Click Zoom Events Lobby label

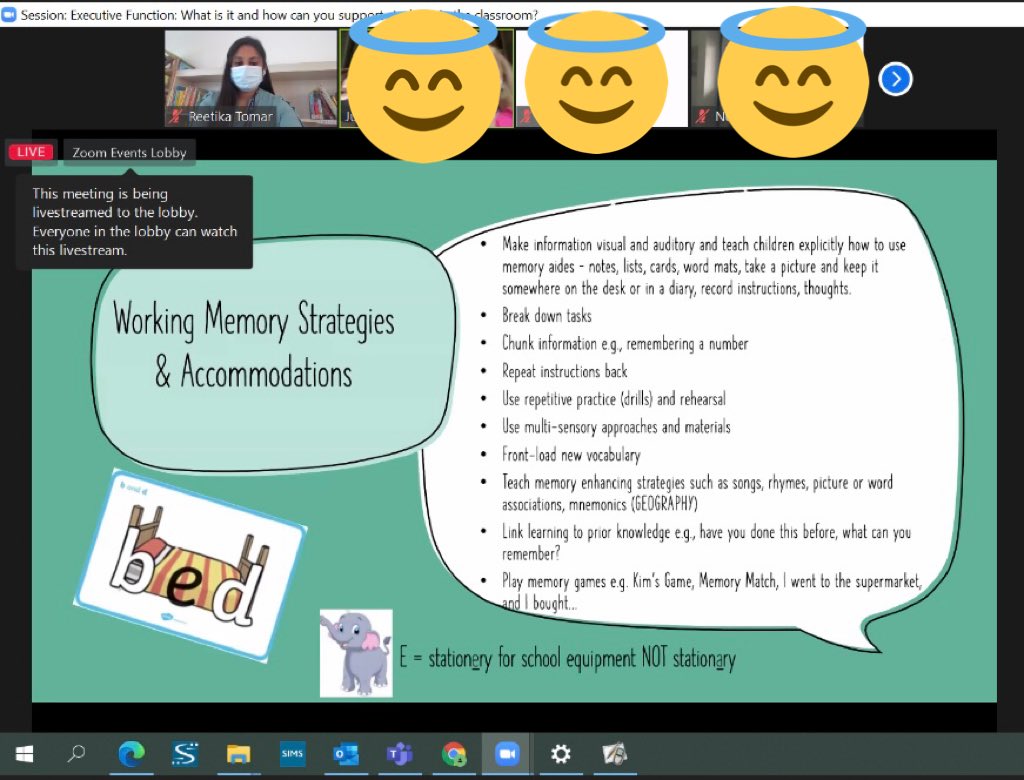click(x=129, y=153)
